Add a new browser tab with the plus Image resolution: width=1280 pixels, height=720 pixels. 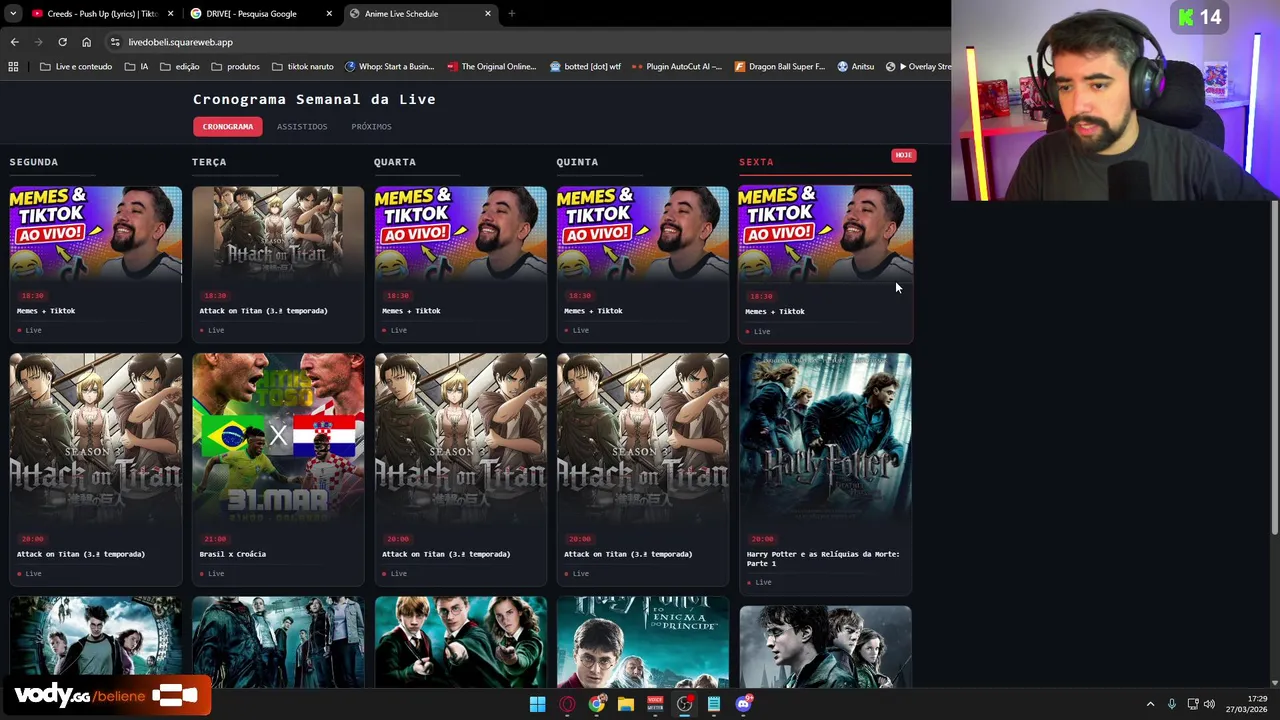click(511, 14)
